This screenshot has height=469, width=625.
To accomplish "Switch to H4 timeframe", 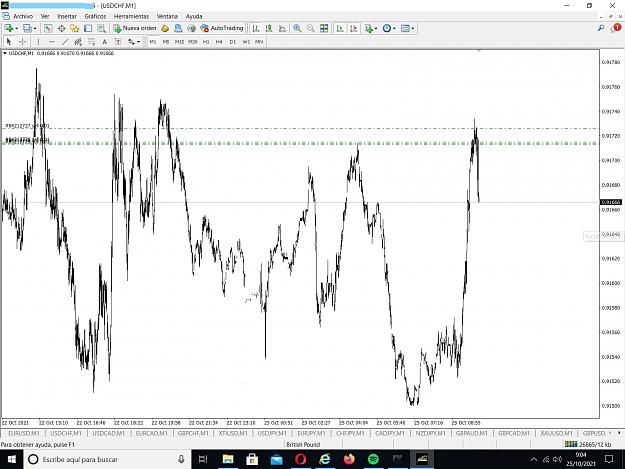I will [219, 41].
